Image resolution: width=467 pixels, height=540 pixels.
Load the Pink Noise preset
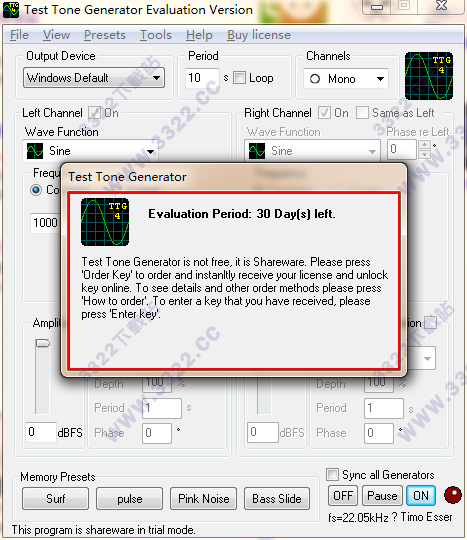pyautogui.click(x=204, y=498)
